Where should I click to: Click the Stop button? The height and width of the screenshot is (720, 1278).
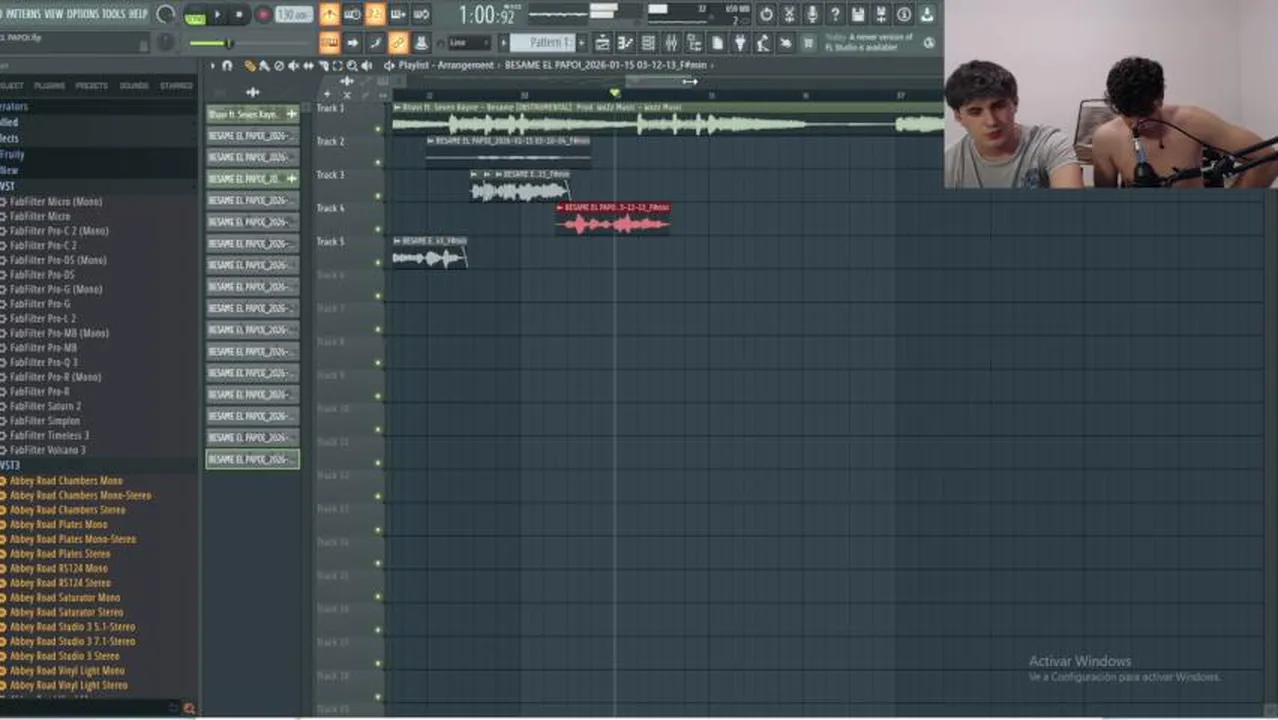tap(239, 15)
